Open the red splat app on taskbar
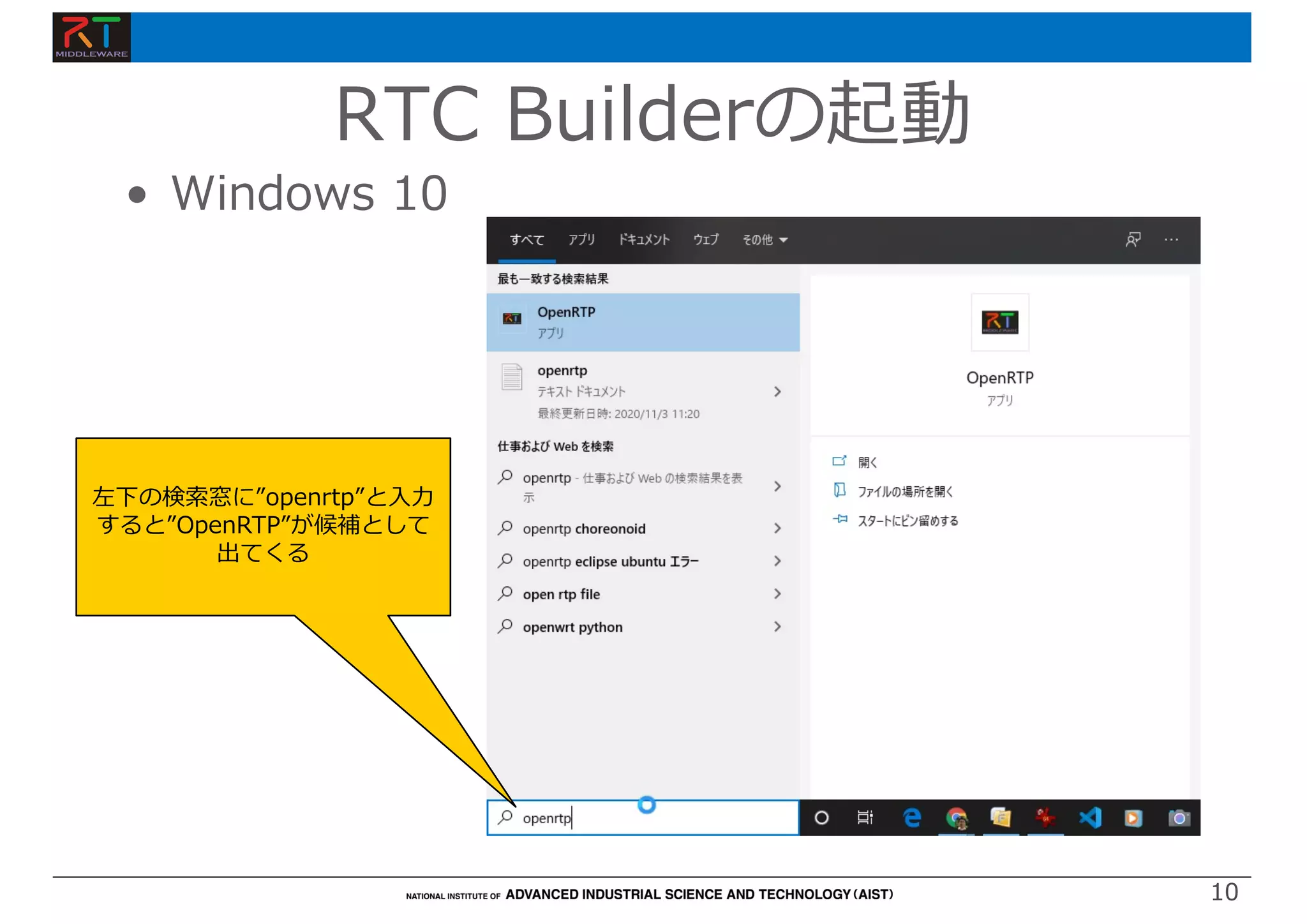 (x=1045, y=818)
